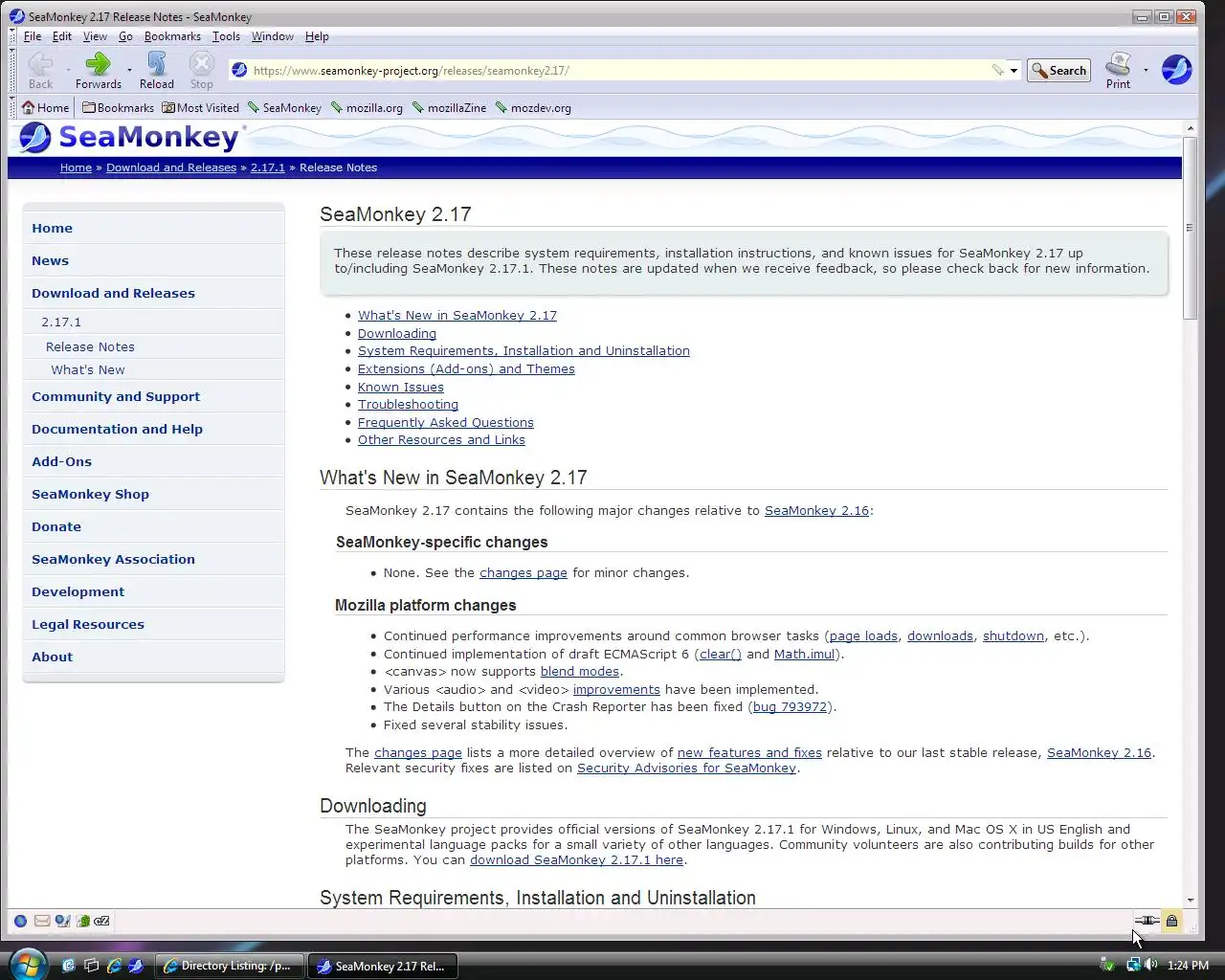This screenshot has height=980, width=1225.
Task: Click the Back navigation button
Action: (x=40, y=71)
